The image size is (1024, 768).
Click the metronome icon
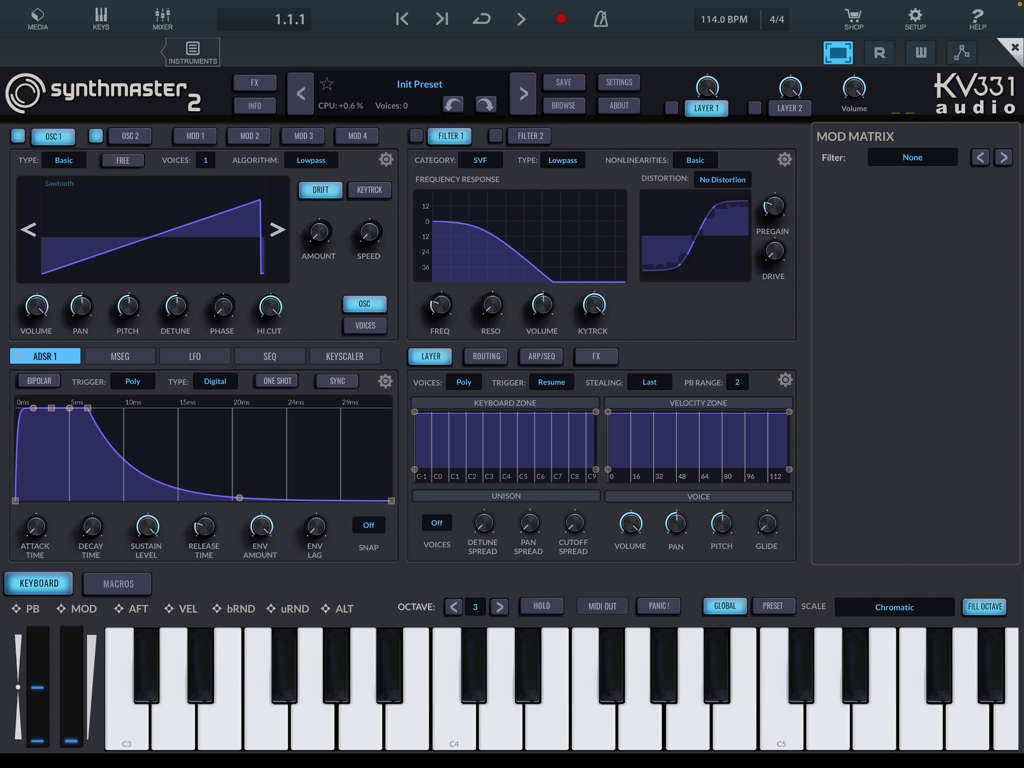pos(600,18)
